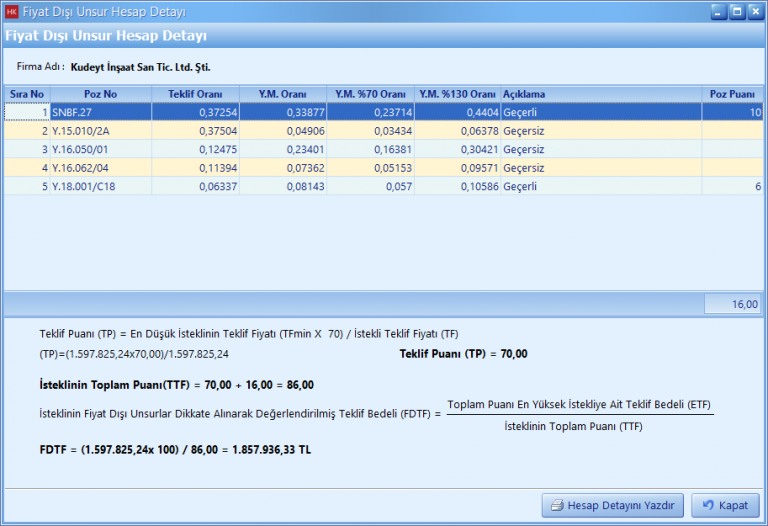Screen dimensions: 768x526
Task: Minimize the Fiyat Dışı Unsur window
Action: (x=718, y=12)
